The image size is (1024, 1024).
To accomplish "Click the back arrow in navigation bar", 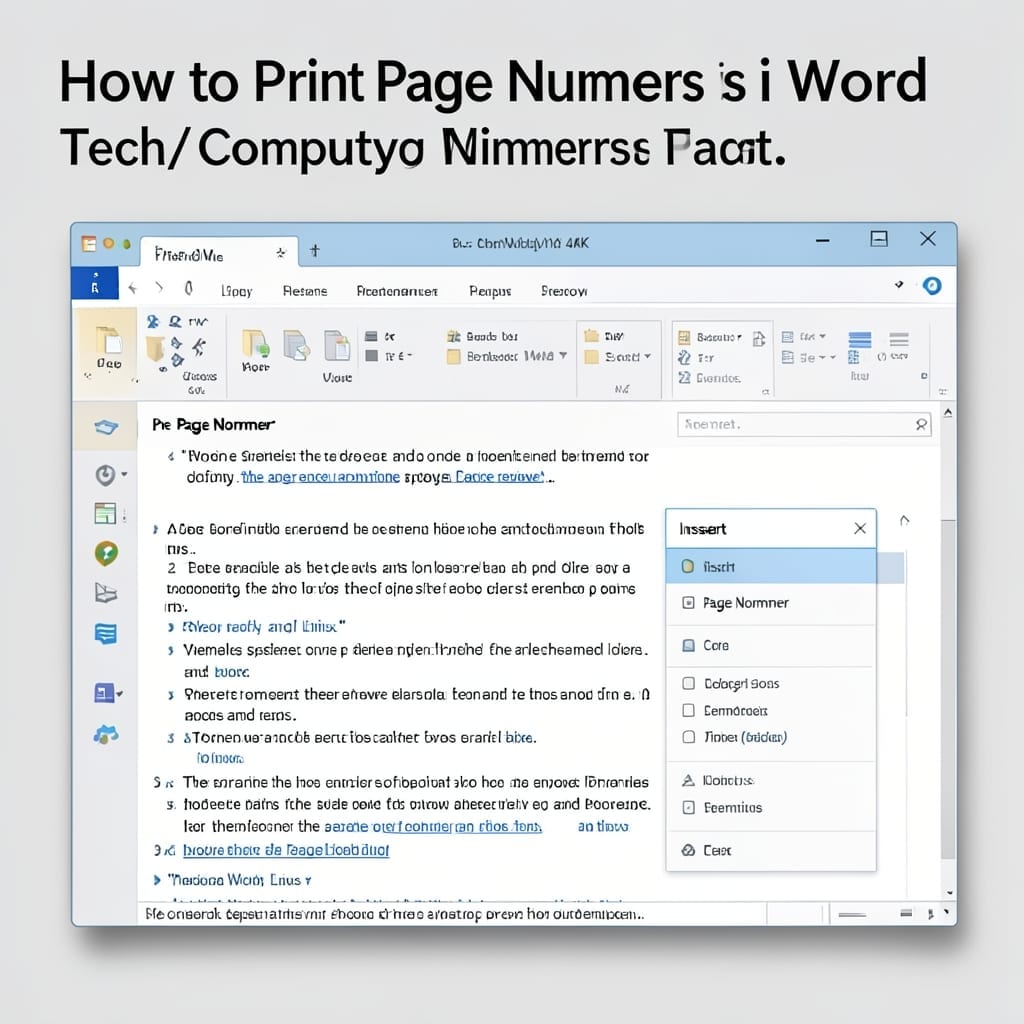I will (x=133, y=288).
